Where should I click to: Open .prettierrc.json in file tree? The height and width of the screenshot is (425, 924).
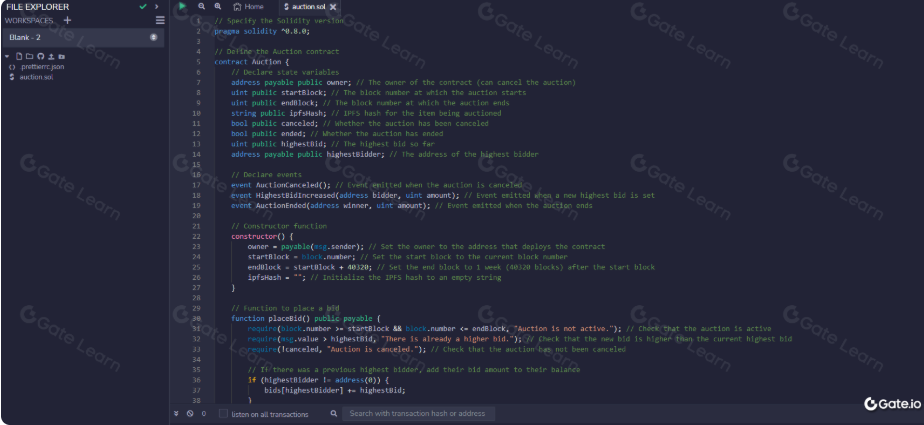coord(42,66)
